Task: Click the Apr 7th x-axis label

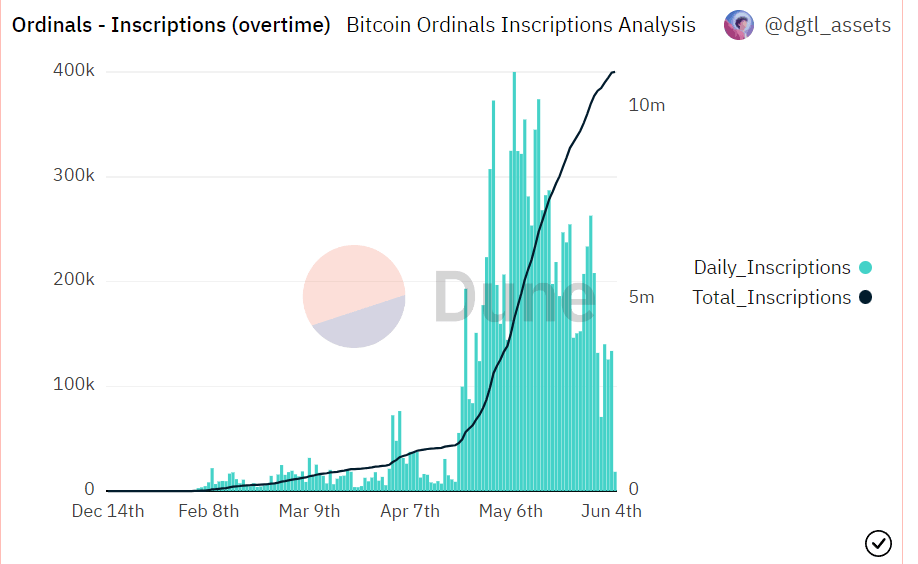Action: coord(410,511)
